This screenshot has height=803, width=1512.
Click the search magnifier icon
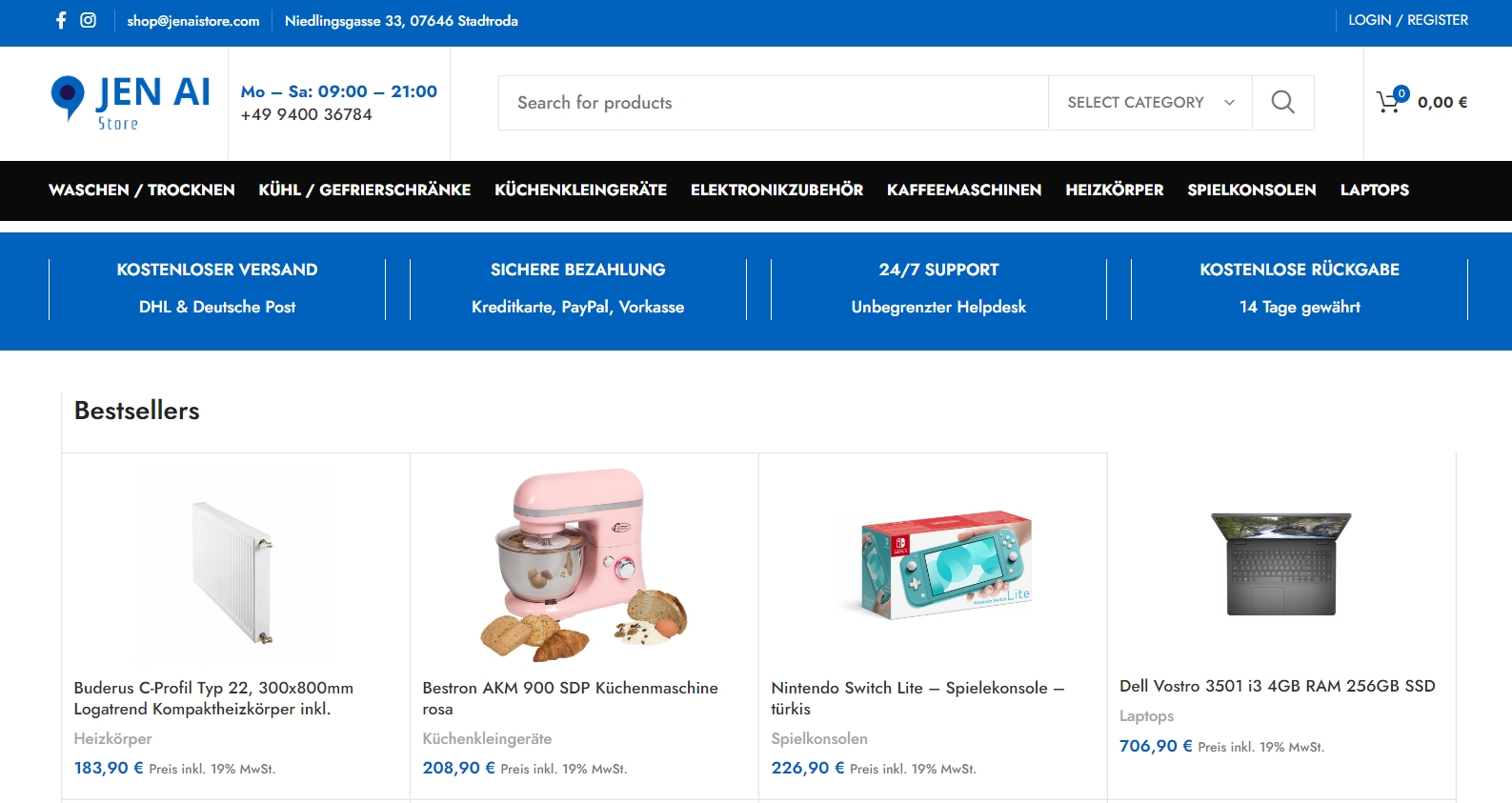tap(1282, 102)
